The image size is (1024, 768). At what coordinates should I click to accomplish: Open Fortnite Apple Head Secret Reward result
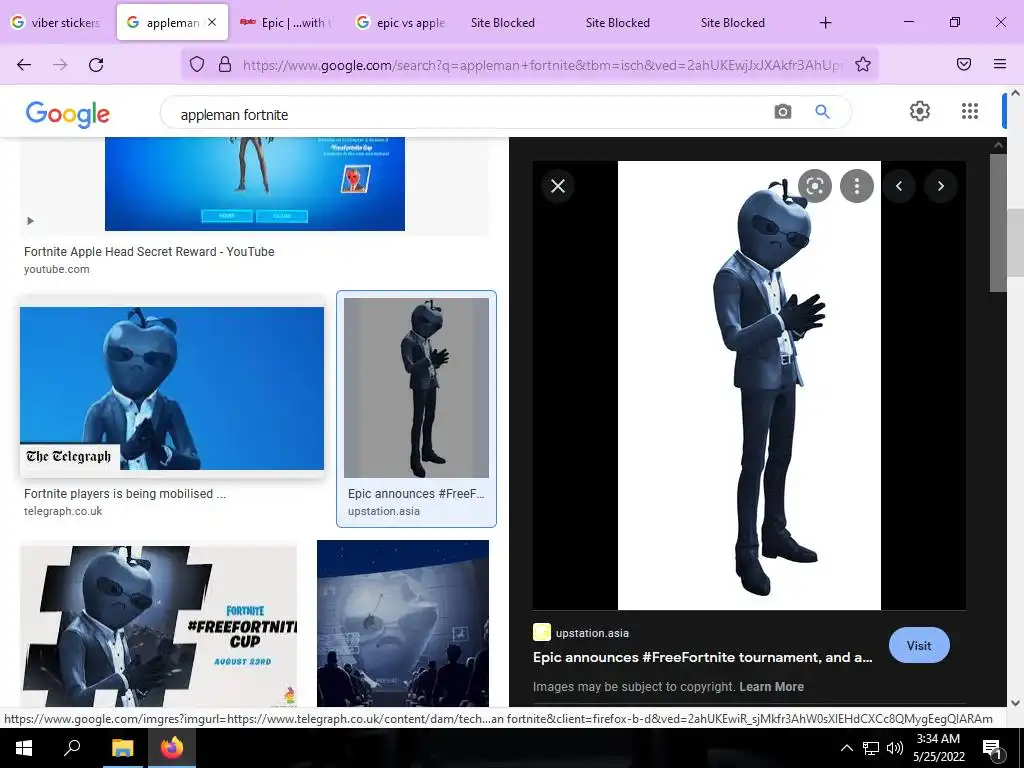(149, 251)
